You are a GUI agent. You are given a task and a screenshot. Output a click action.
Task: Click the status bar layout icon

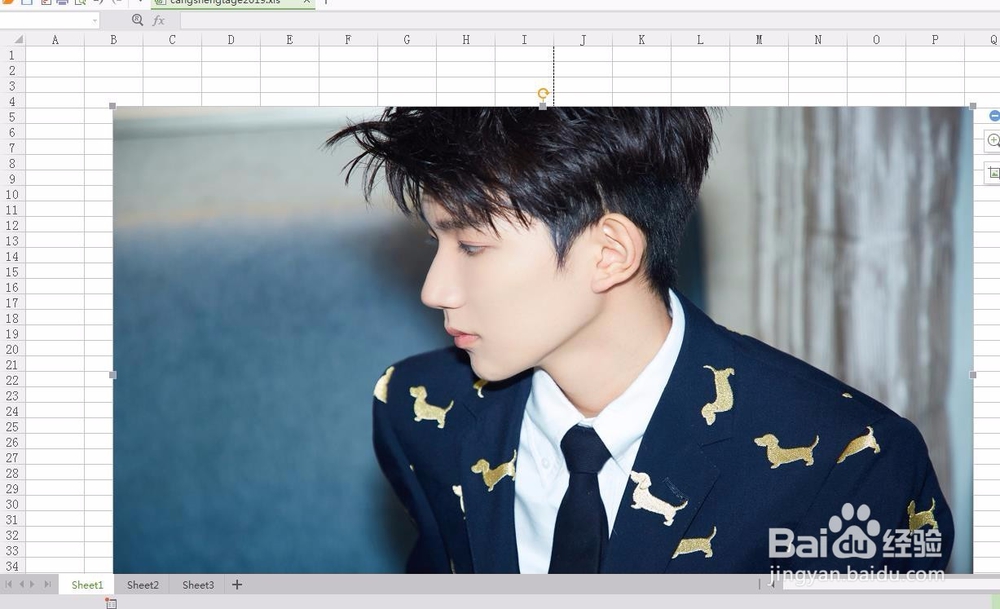[x=111, y=603]
